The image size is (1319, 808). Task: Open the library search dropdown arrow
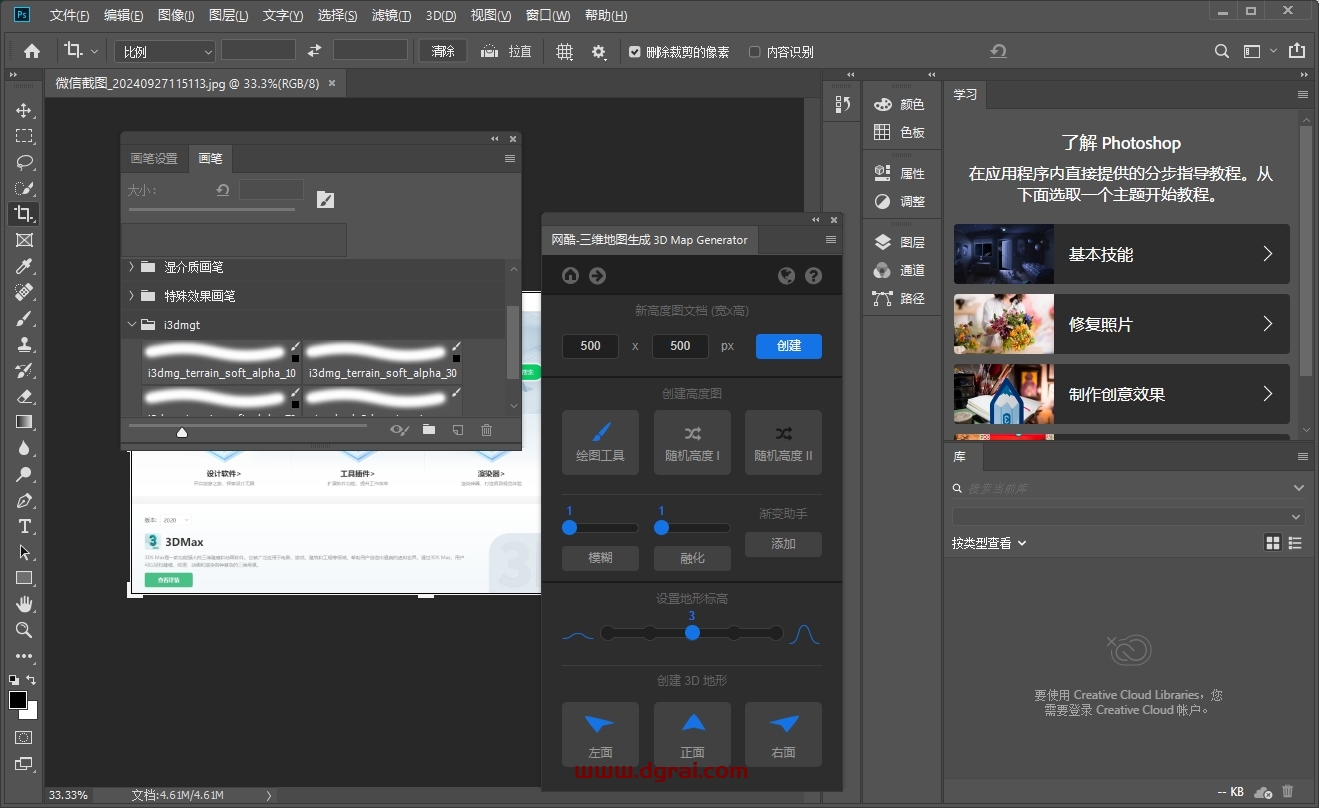pyautogui.click(x=1298, y=488)
